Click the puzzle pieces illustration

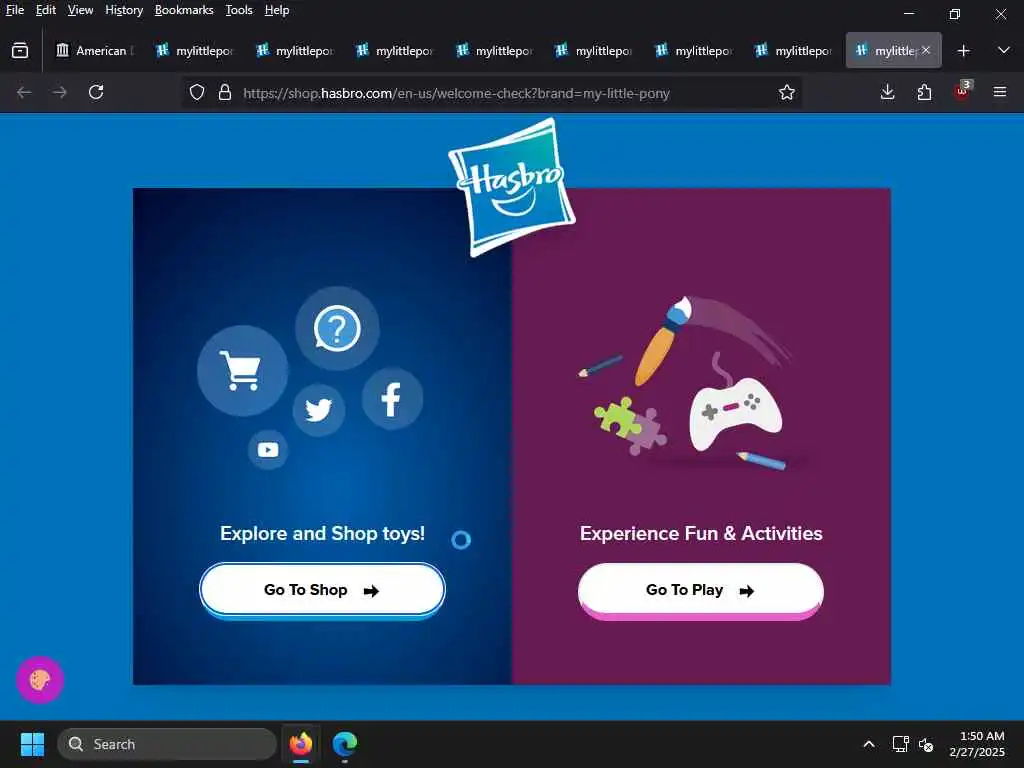[630, 425]
